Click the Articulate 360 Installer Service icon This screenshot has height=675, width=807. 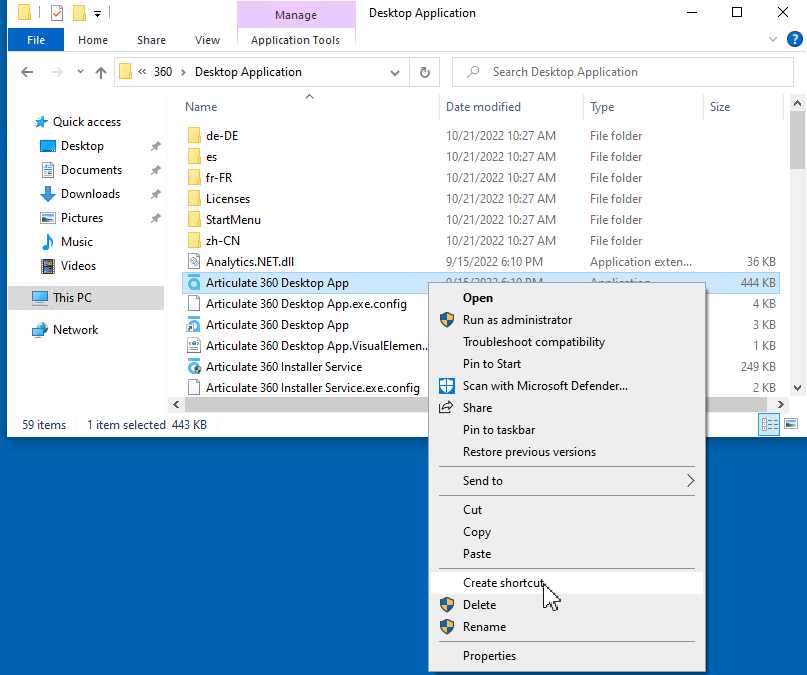(194, 366)
